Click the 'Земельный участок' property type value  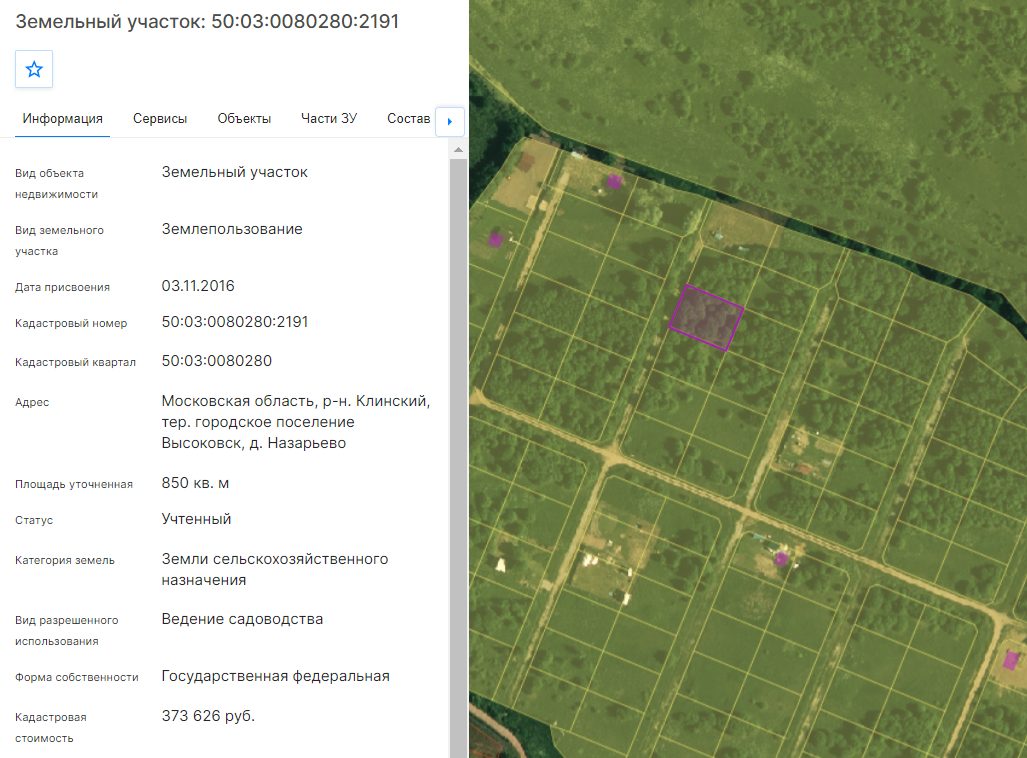click(x=234, y=172)
